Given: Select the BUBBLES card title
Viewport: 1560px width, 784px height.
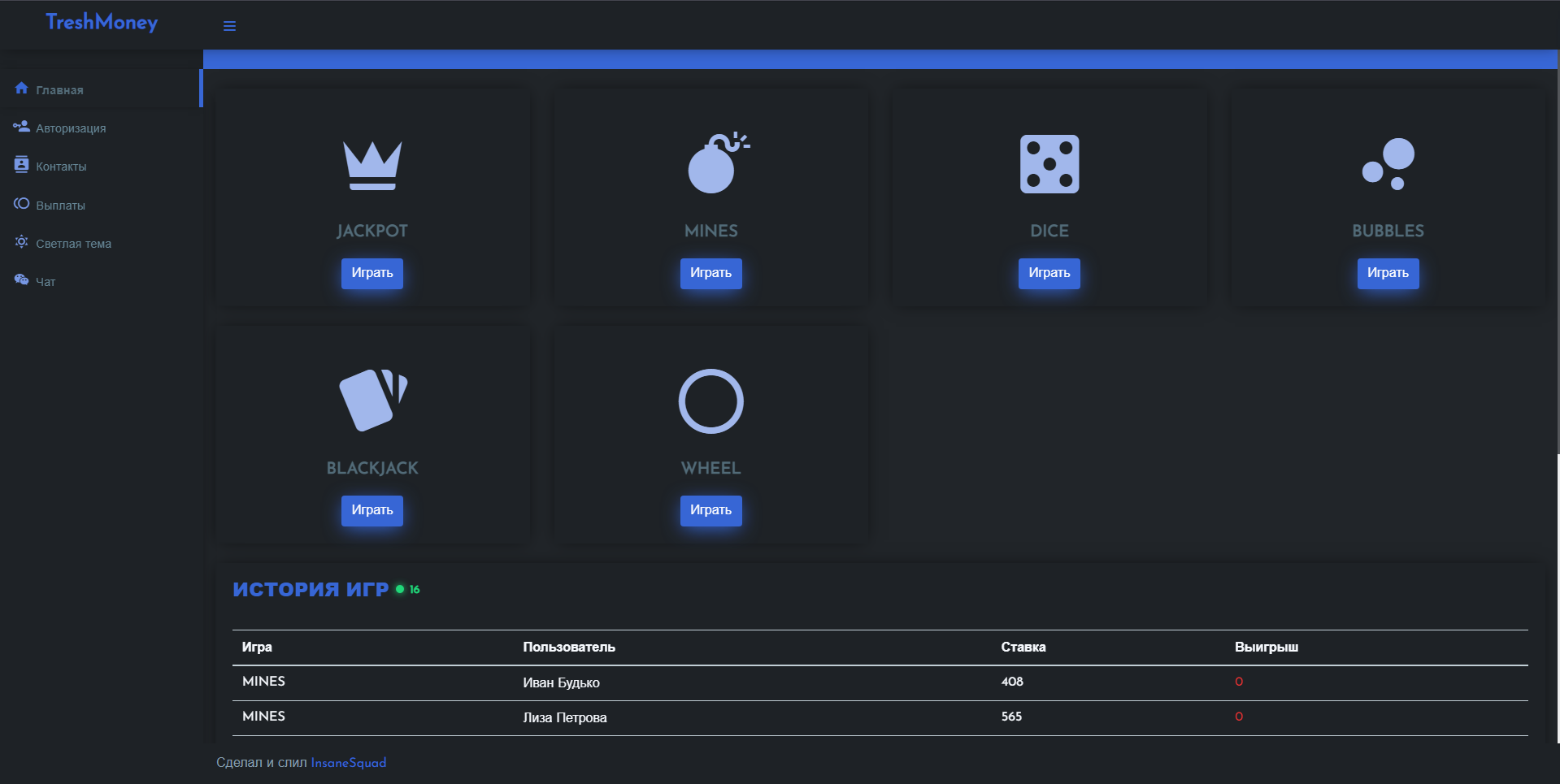Looking at the screenshot, I should click(x=1388, y=231).
